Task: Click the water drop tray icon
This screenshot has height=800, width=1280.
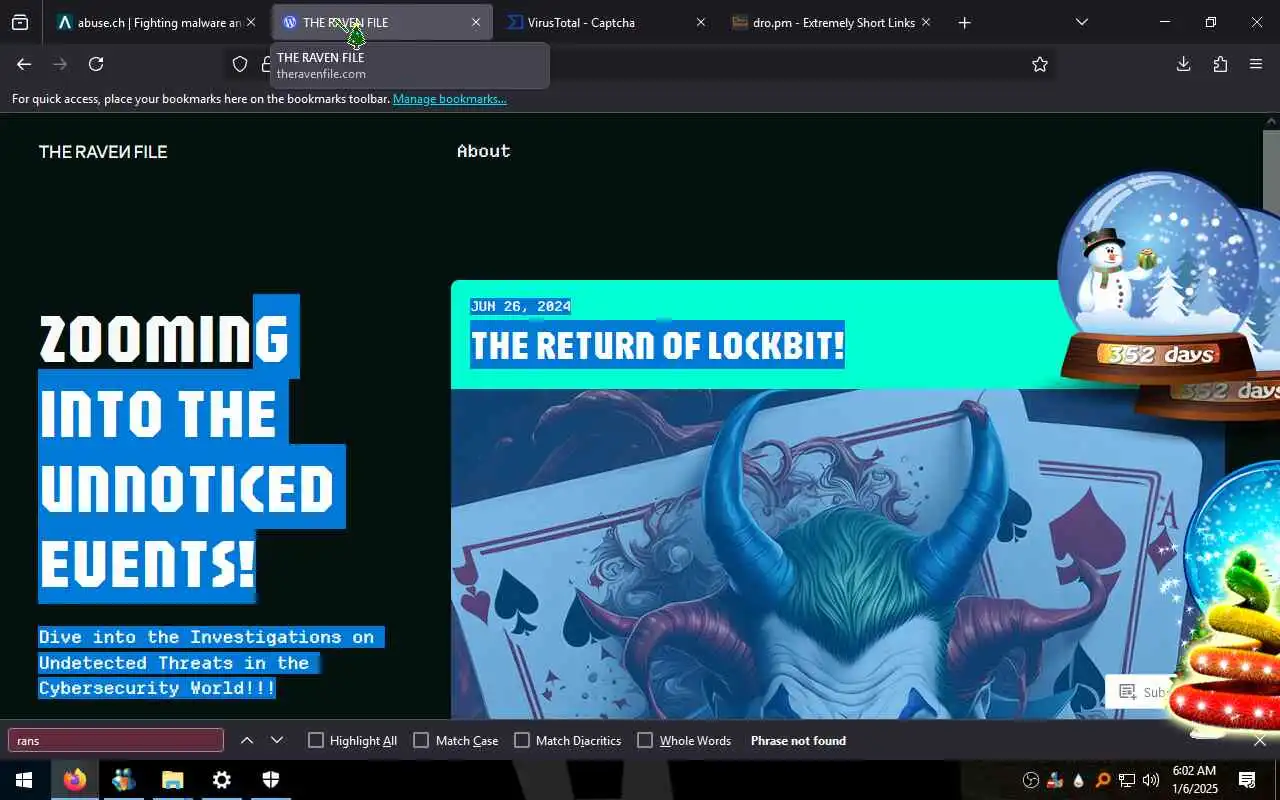Action: [1078, 780]
